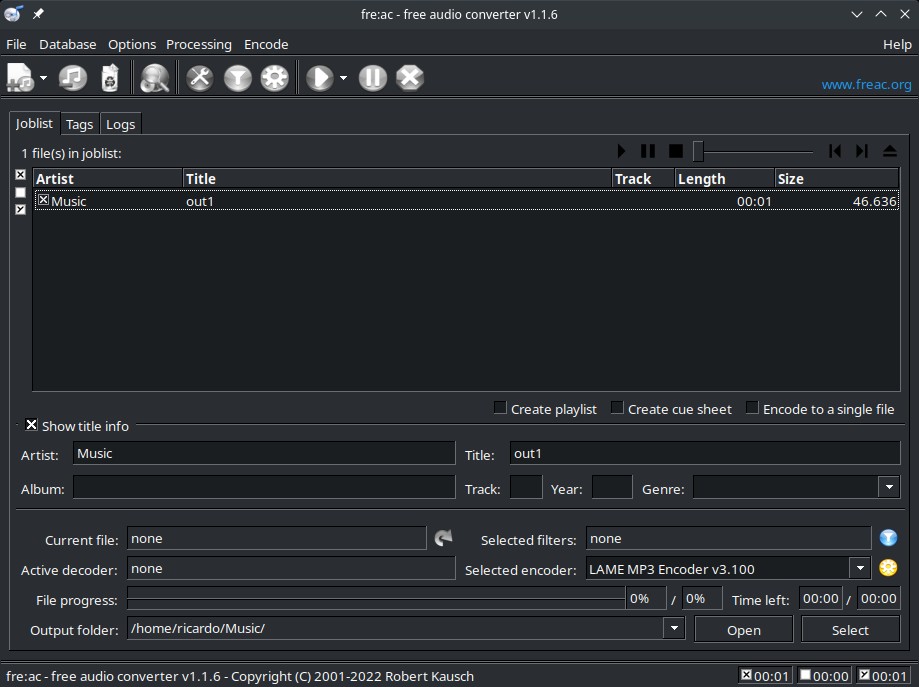Click the 46.636 size value in joblist
919x687 pixels.
coord(874,201)
